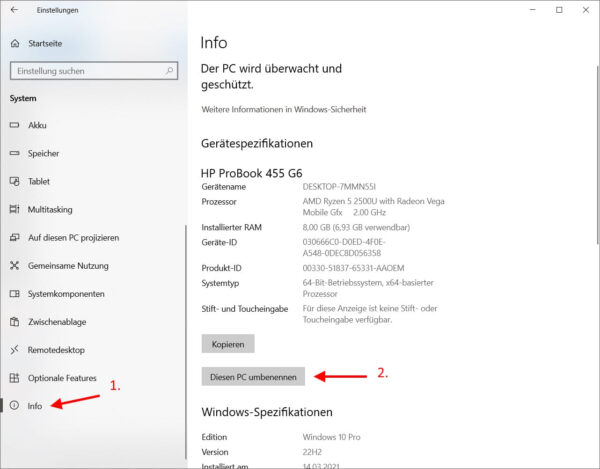Open Optionale Features page
Viewport: 600px width, 469px height.
pyautogui.click(x=62, y=378)
